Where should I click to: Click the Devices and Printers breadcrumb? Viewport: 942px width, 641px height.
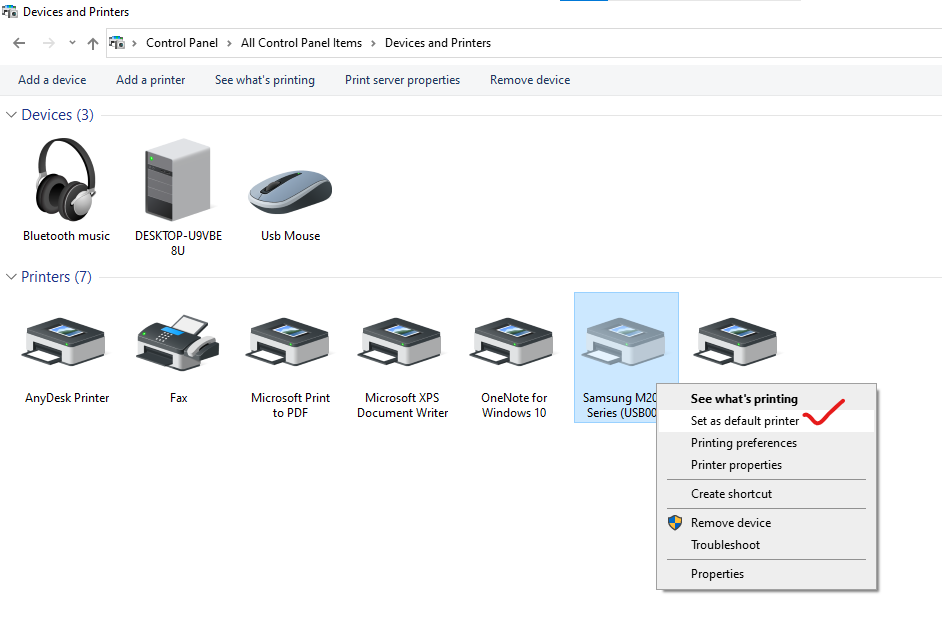tap(438, 43)
